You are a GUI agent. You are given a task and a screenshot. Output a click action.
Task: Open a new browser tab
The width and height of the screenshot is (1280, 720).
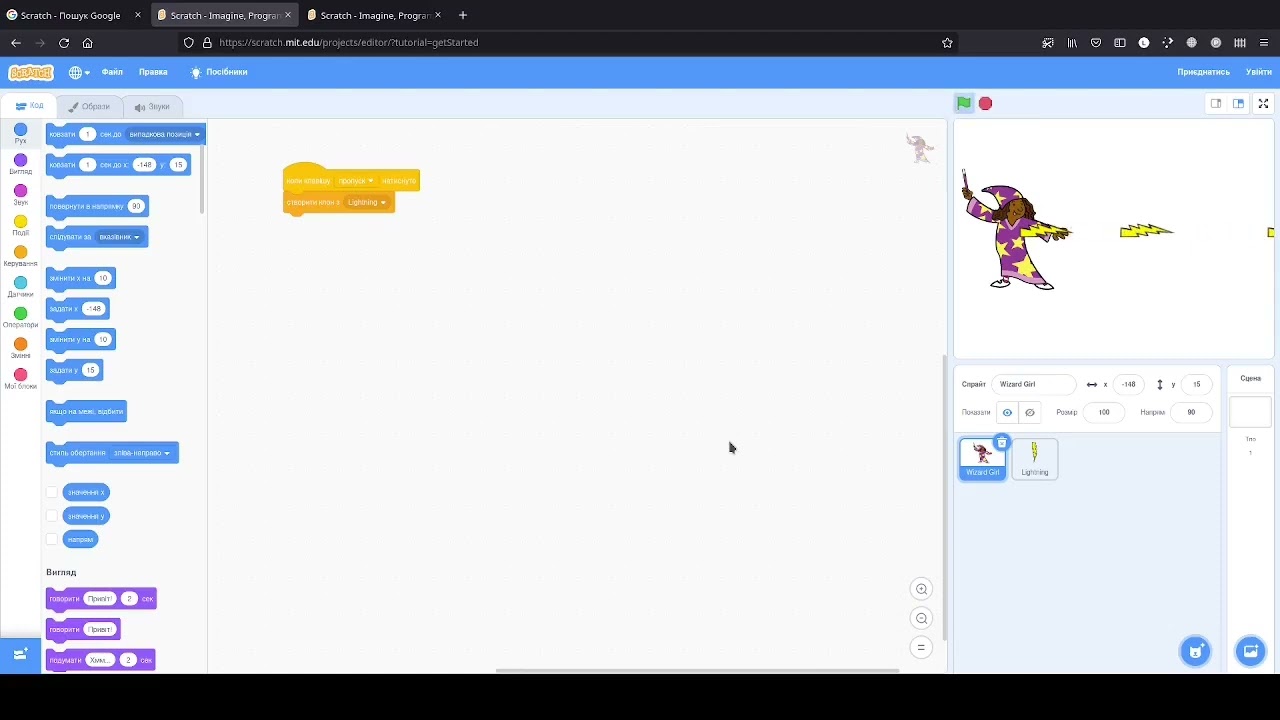(463, 15)
